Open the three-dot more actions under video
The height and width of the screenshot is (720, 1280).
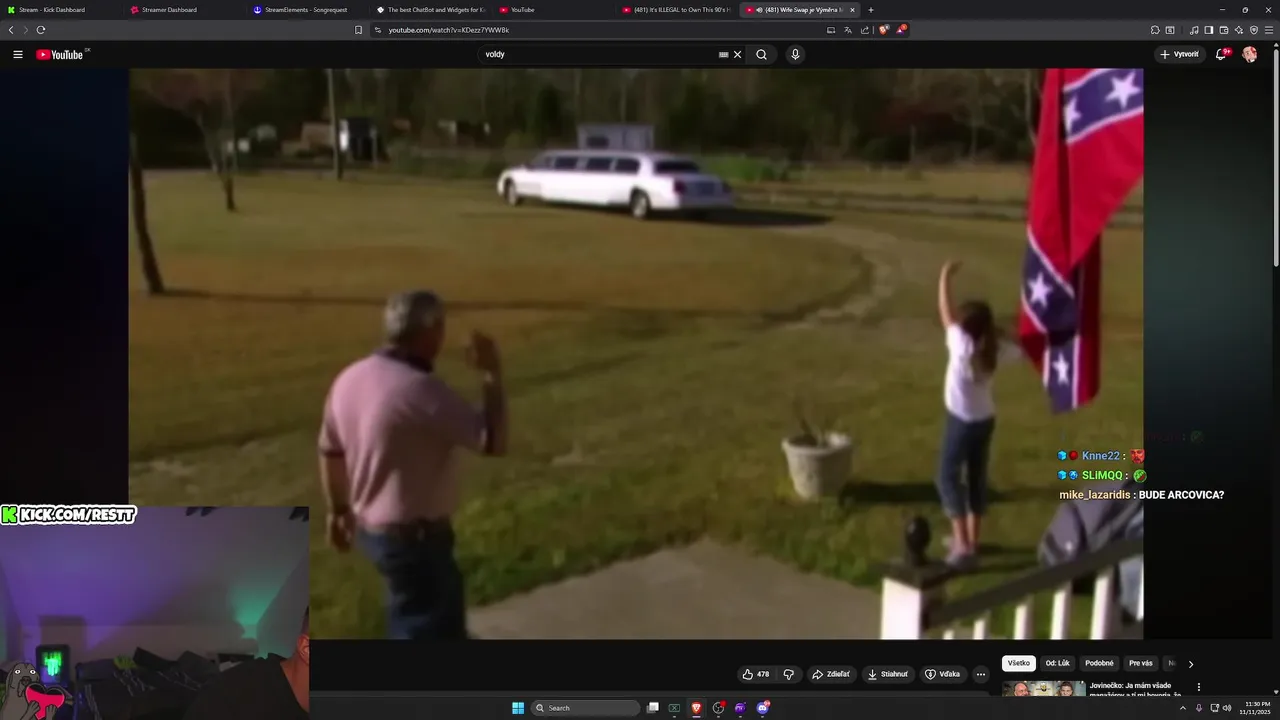pos(981,674)
